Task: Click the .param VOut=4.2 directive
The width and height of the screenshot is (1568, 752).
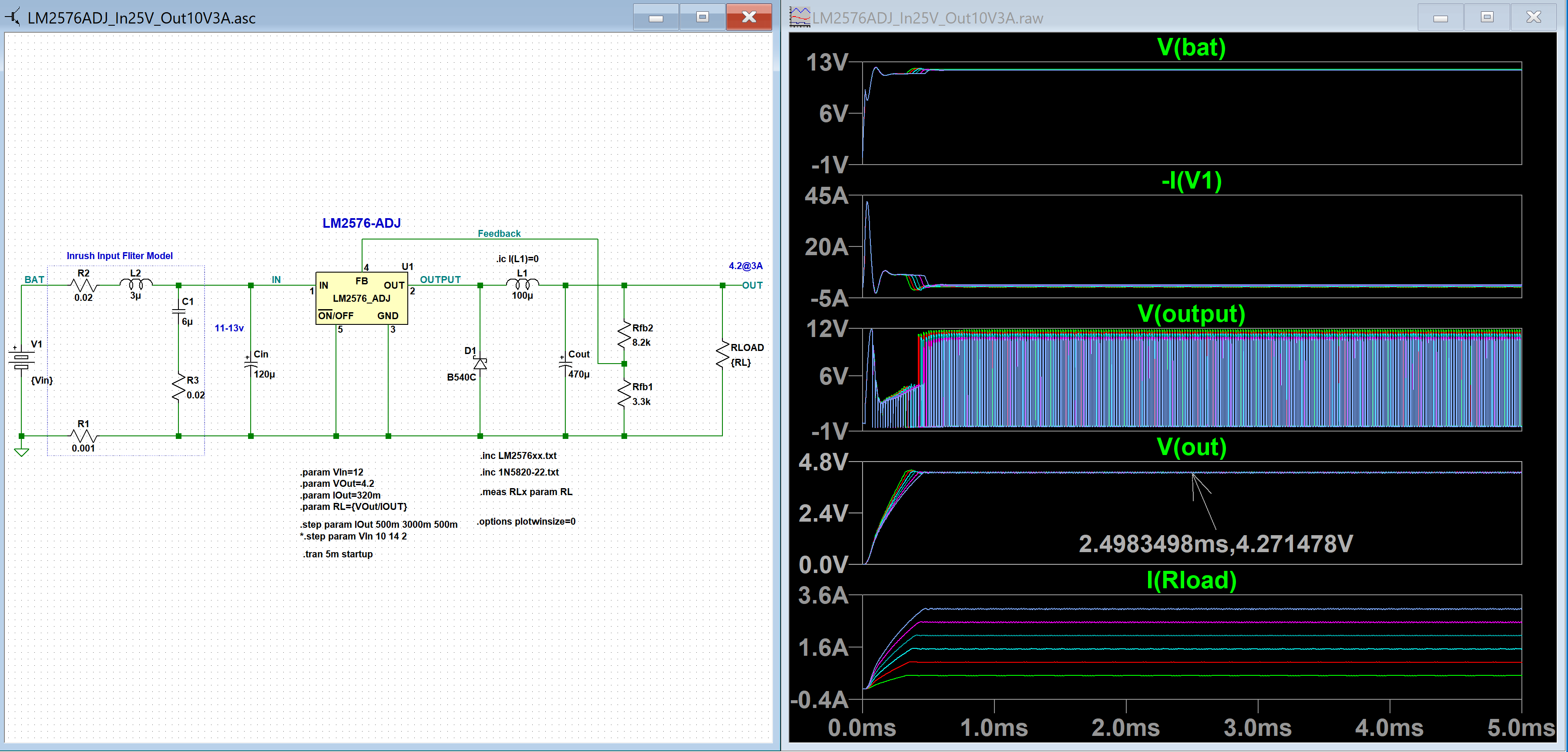Action: [336, 484]
